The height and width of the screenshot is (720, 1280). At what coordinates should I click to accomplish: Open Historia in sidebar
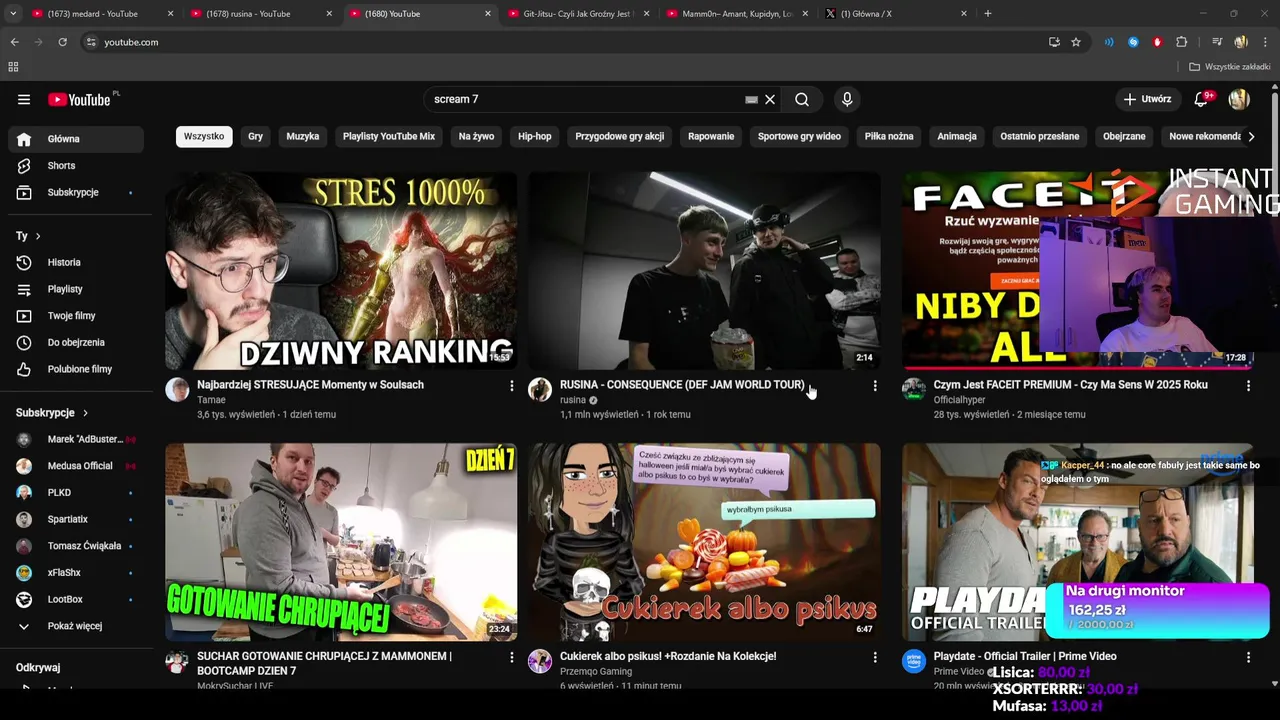click(x=76, y=262)
